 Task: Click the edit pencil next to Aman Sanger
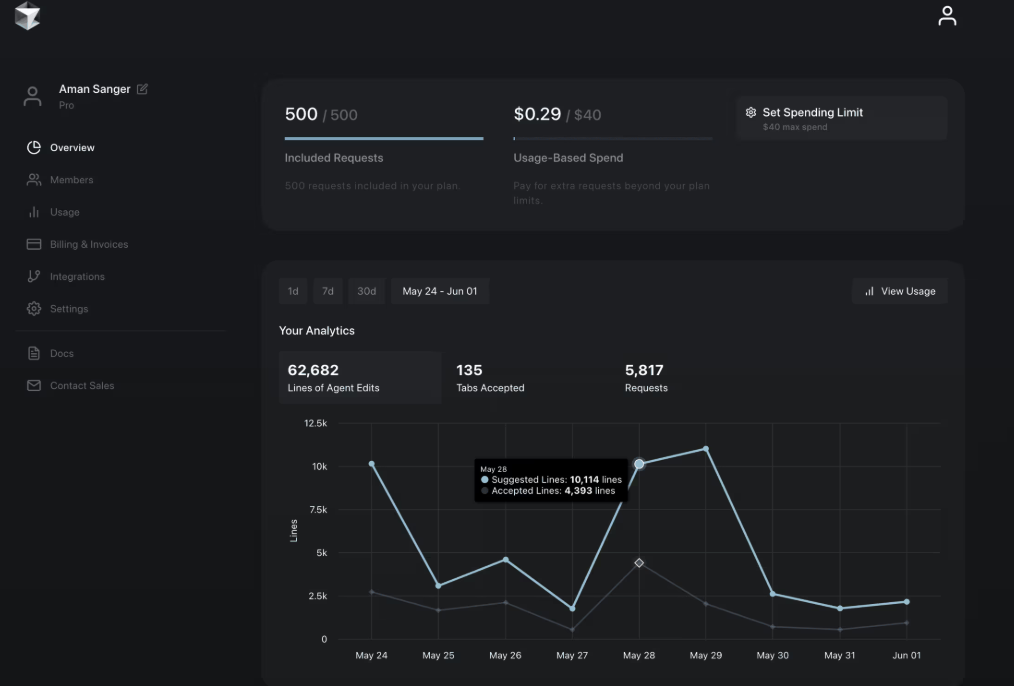(x=142, y=89)
